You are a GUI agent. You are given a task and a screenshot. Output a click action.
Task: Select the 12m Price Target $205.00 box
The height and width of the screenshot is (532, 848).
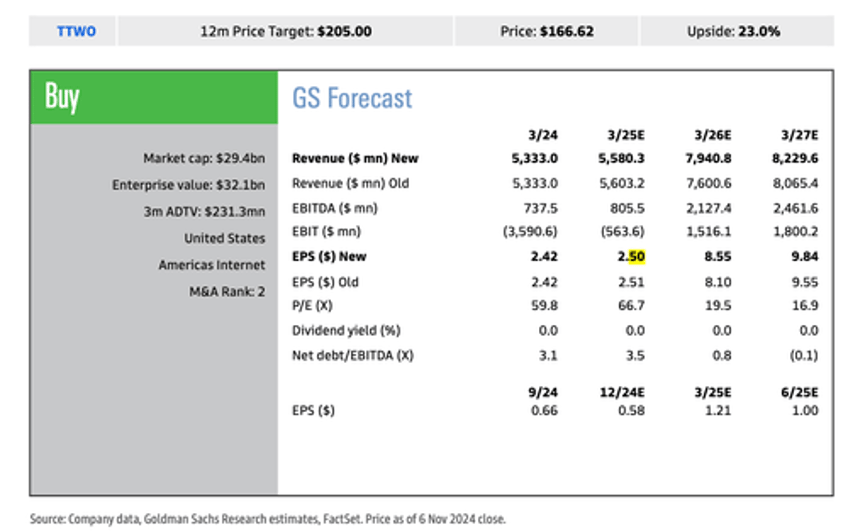click(285, 31)
